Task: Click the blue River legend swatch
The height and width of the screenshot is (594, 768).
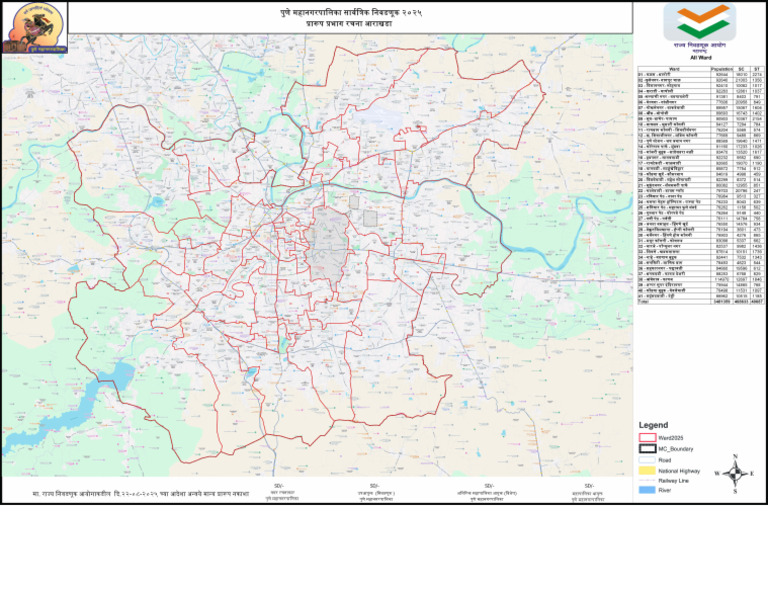Action: pos(647,490)
